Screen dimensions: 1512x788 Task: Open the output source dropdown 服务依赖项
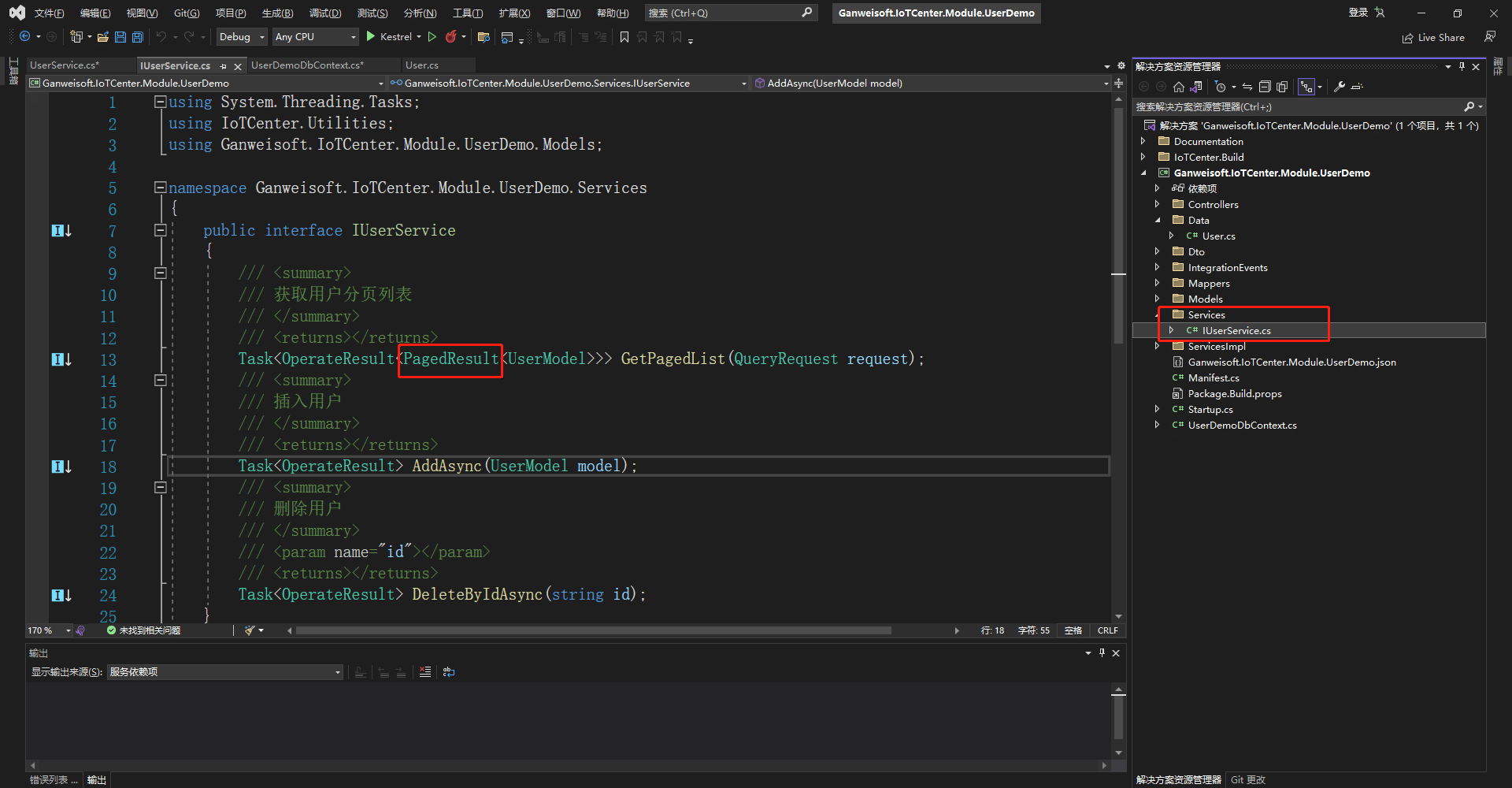(x=225, y=672)
